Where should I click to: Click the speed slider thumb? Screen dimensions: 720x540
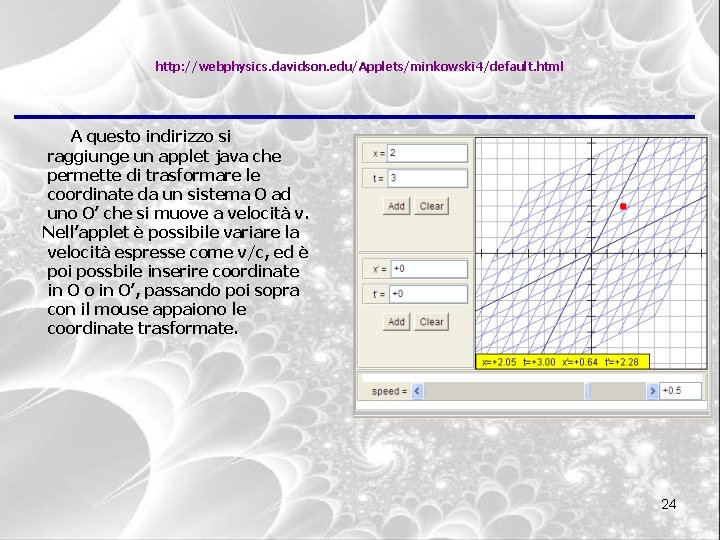(587, 391)
